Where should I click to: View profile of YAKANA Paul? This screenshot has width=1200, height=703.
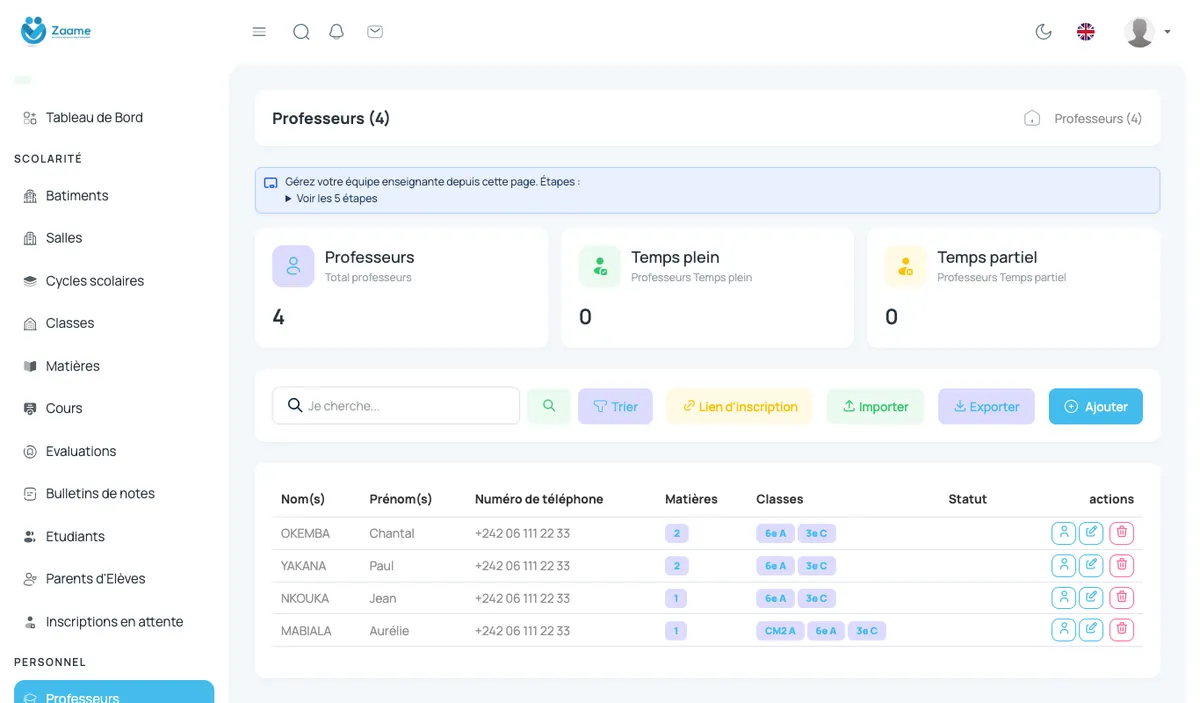coord(1063,565)
